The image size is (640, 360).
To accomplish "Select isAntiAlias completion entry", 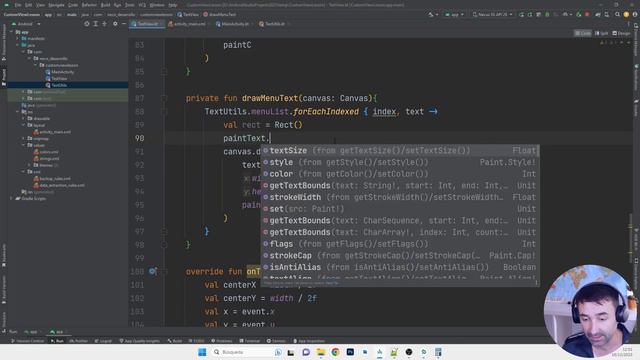I will click(x=400, y=267).
